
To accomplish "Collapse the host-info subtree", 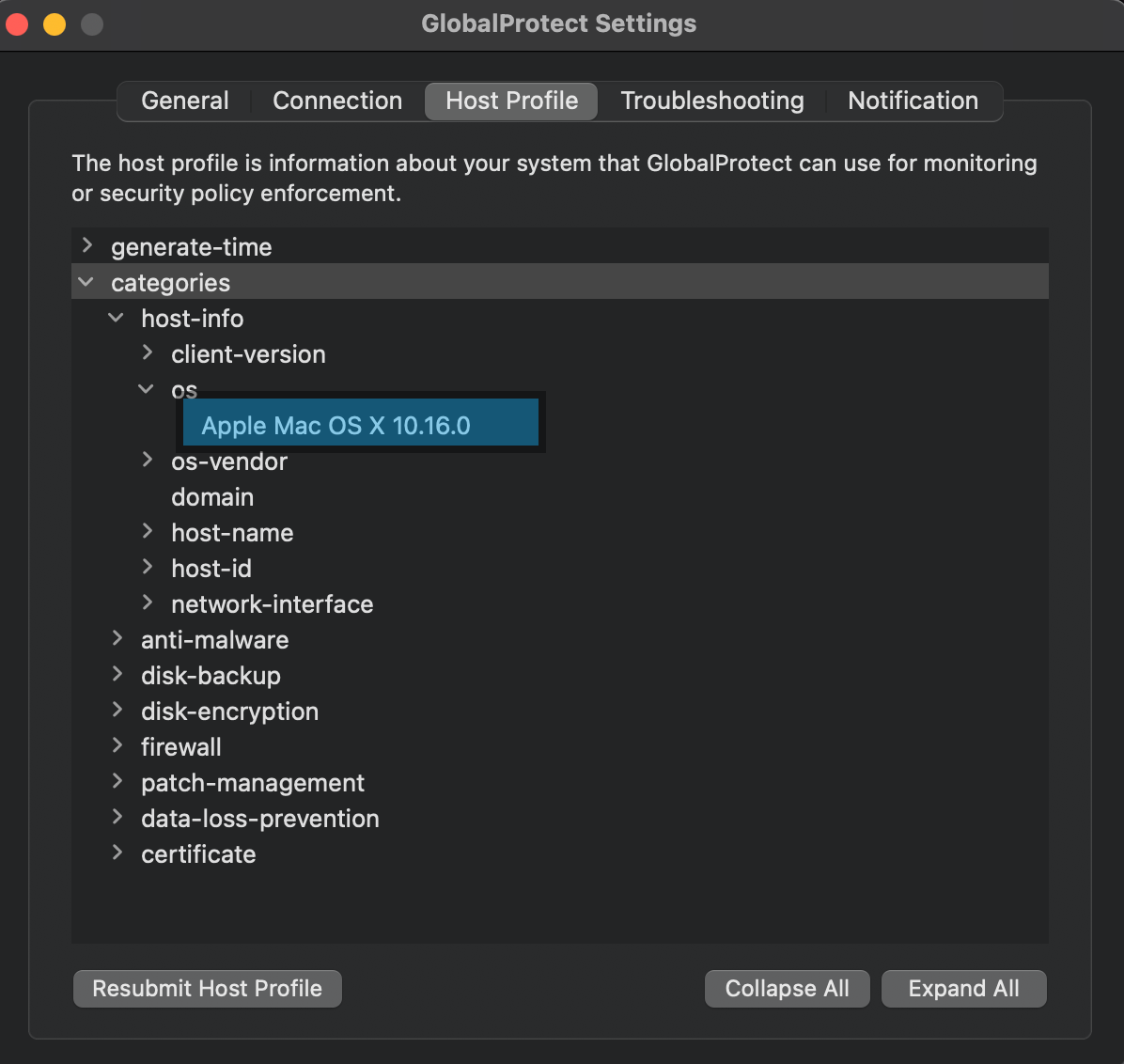I will point(116,317).
